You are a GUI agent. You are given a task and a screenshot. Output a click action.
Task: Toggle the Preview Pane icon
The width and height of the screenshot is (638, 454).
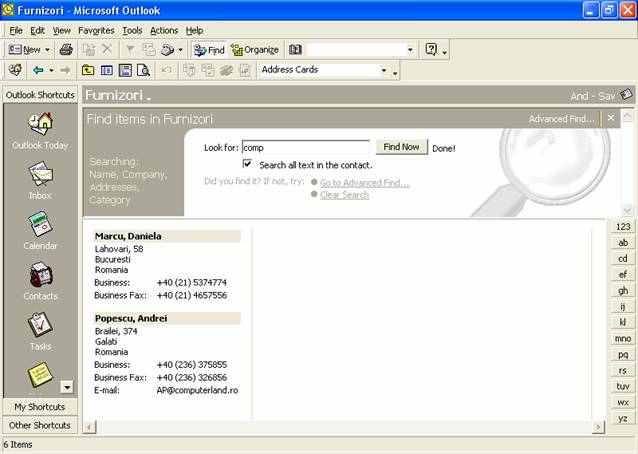click(x=125, y=70)
